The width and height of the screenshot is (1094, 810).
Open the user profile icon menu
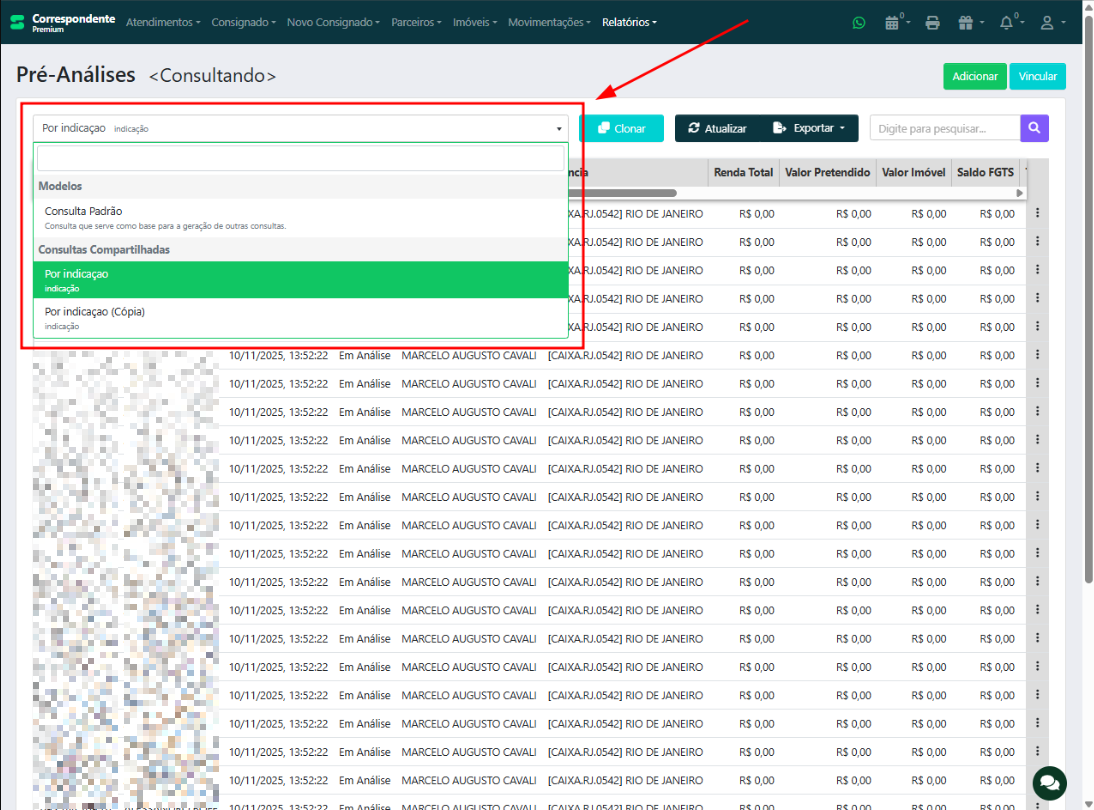click(x=1048, y=22)
